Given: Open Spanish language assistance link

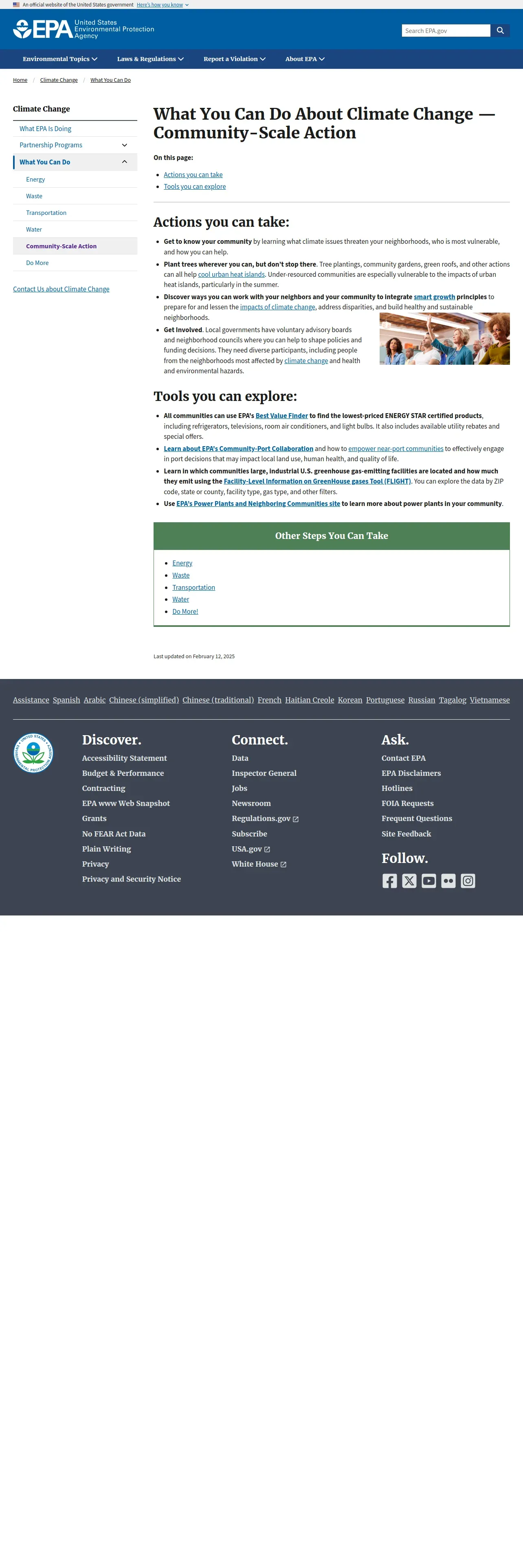Looking at the screenshot, I should [66, 700].
